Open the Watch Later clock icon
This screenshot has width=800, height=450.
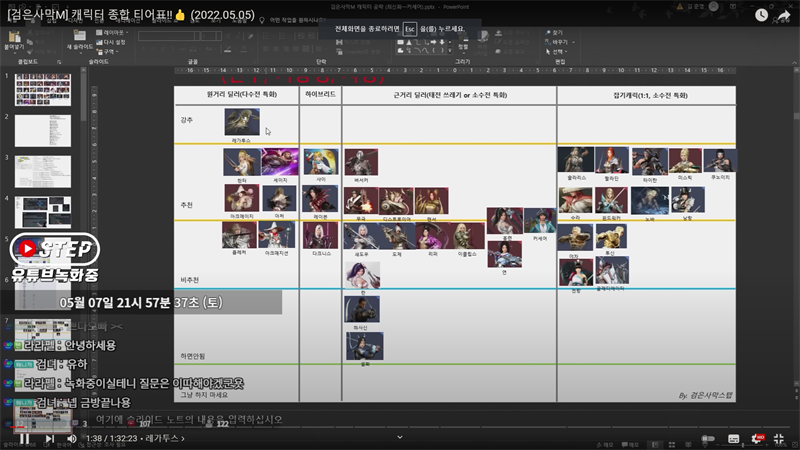[x=762, y=15]
